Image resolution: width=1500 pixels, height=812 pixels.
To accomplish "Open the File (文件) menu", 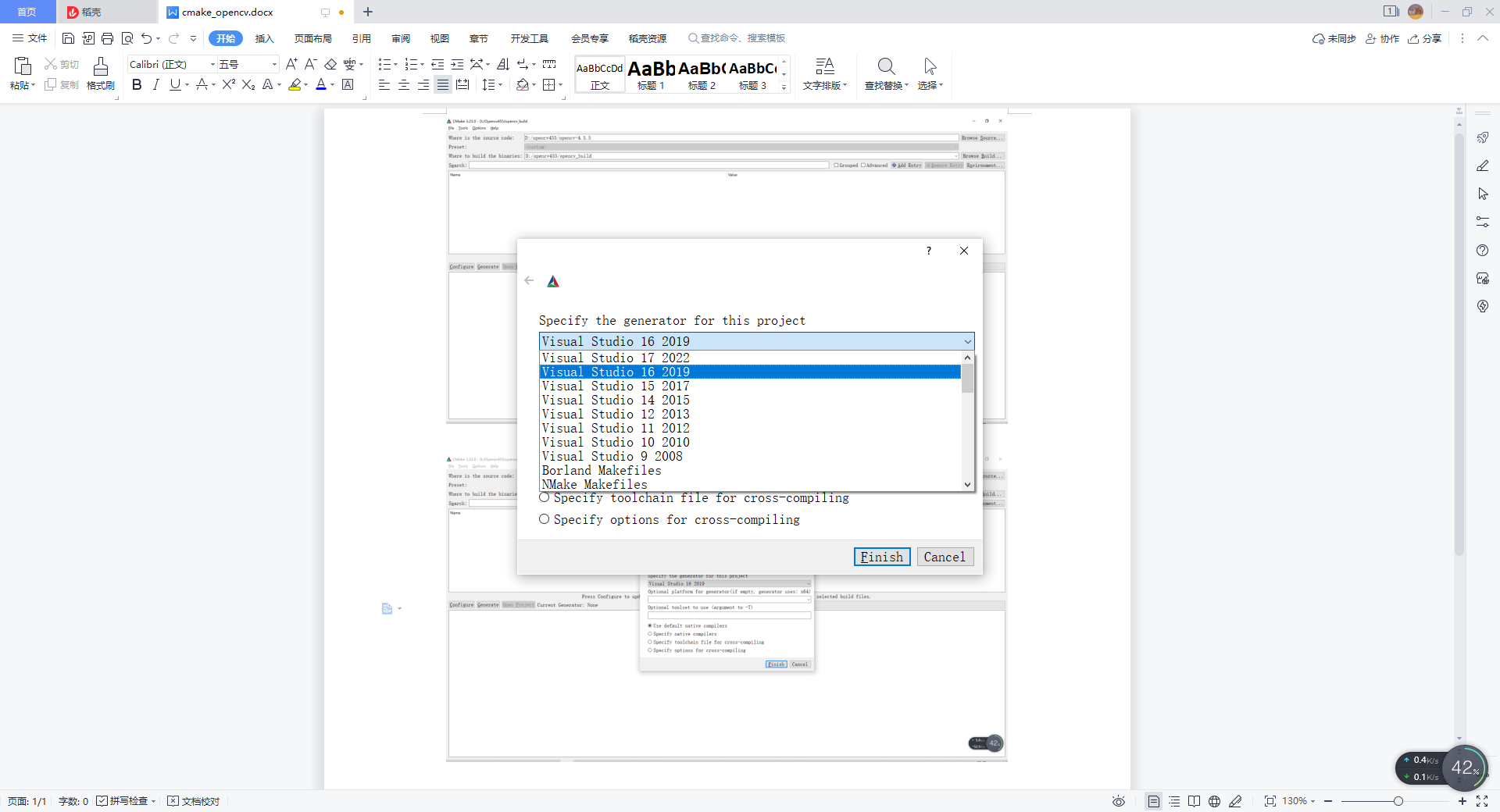I will pos(30,38).
